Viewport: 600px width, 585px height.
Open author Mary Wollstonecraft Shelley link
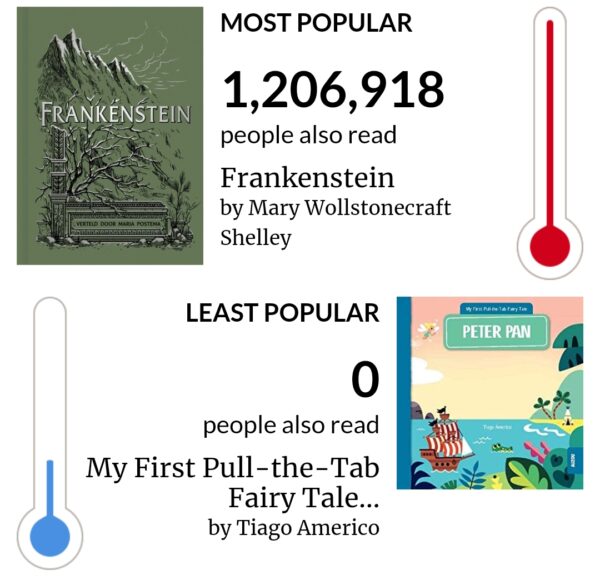tap(335, 223)
